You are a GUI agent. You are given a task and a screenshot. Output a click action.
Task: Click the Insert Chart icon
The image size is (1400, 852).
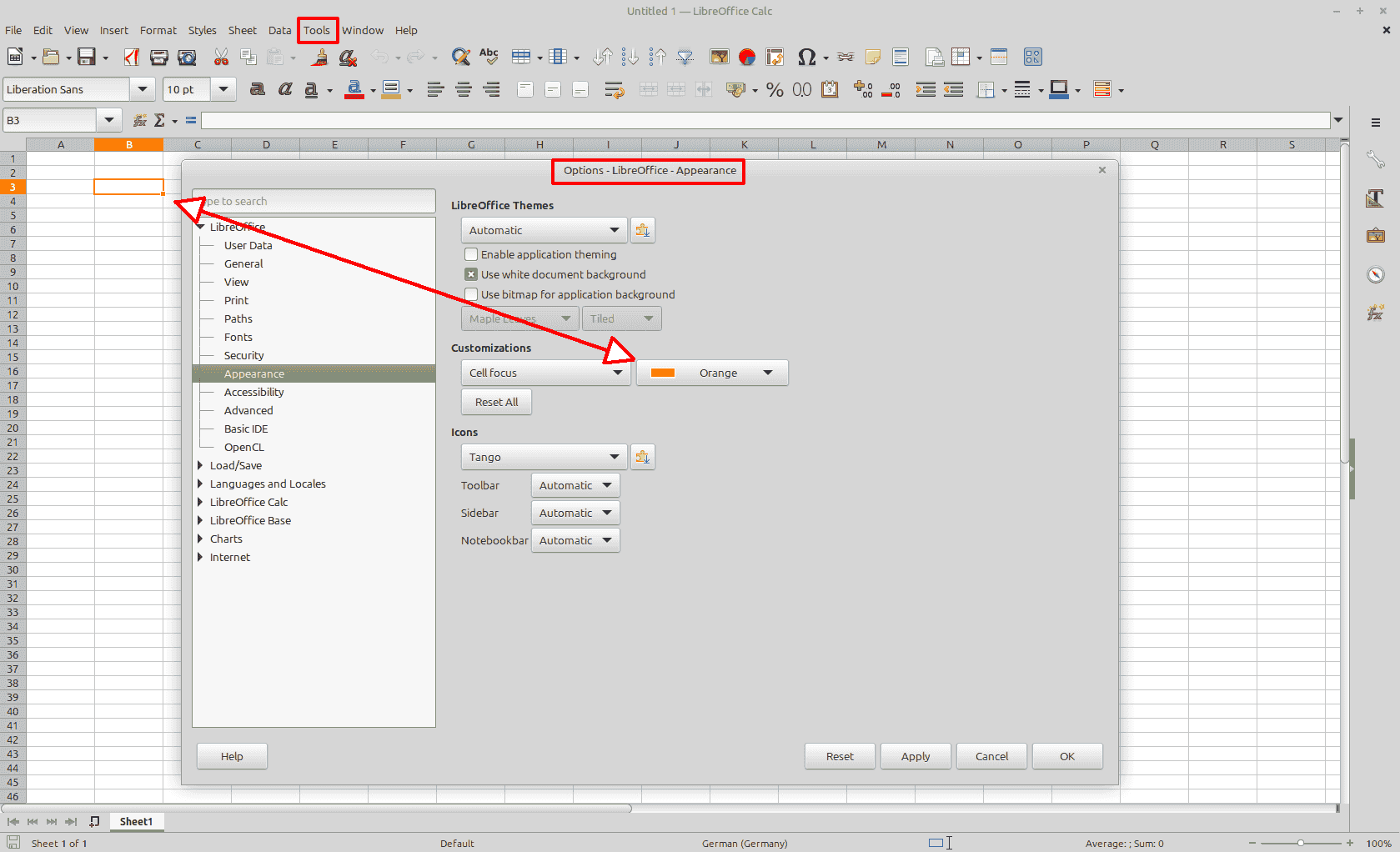pyautogui.click(x=747, y=57)
